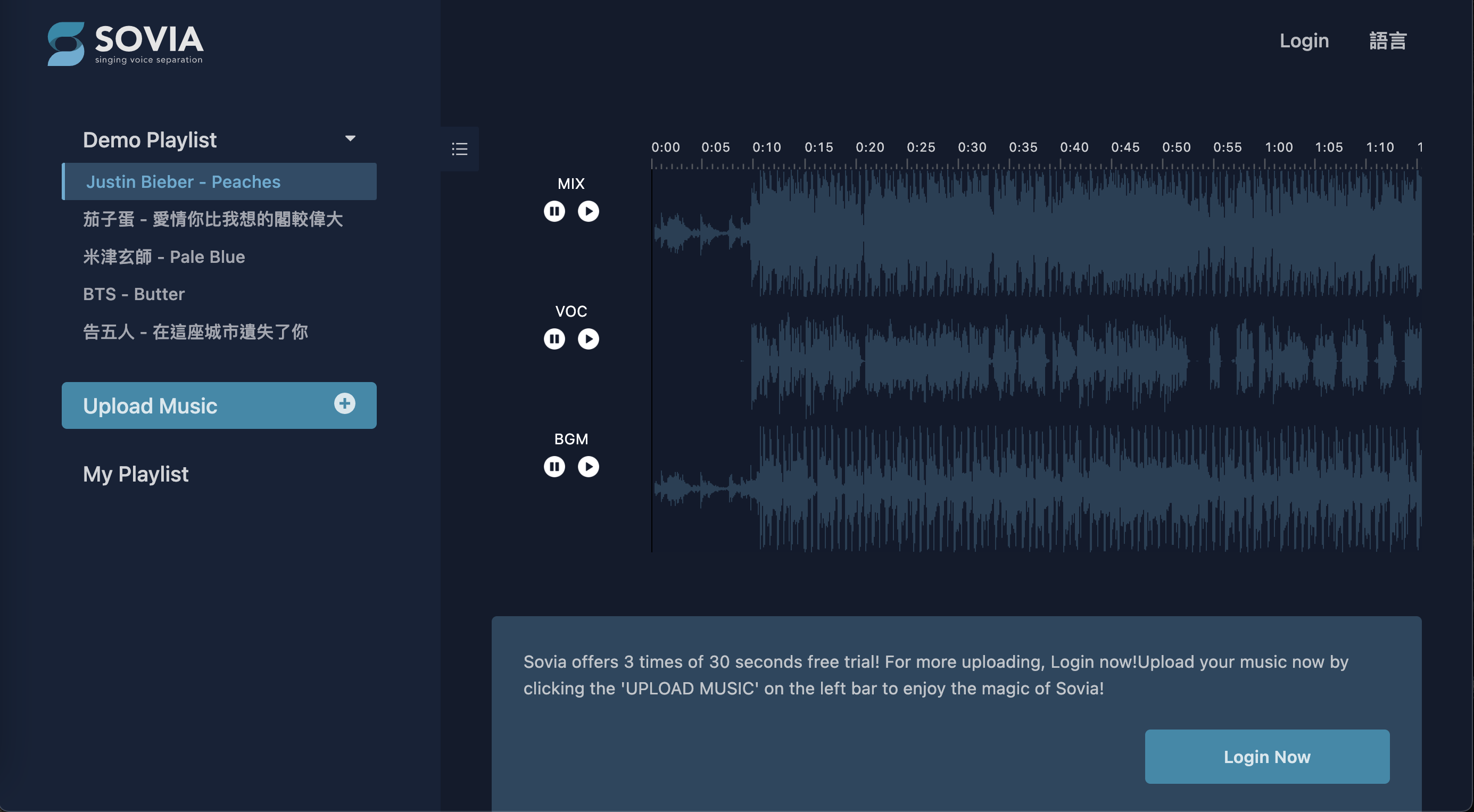Image resolution: width=1474 pixels, height=812 pixels.
Task: Click the MIX track label
Action: [570, 184]
